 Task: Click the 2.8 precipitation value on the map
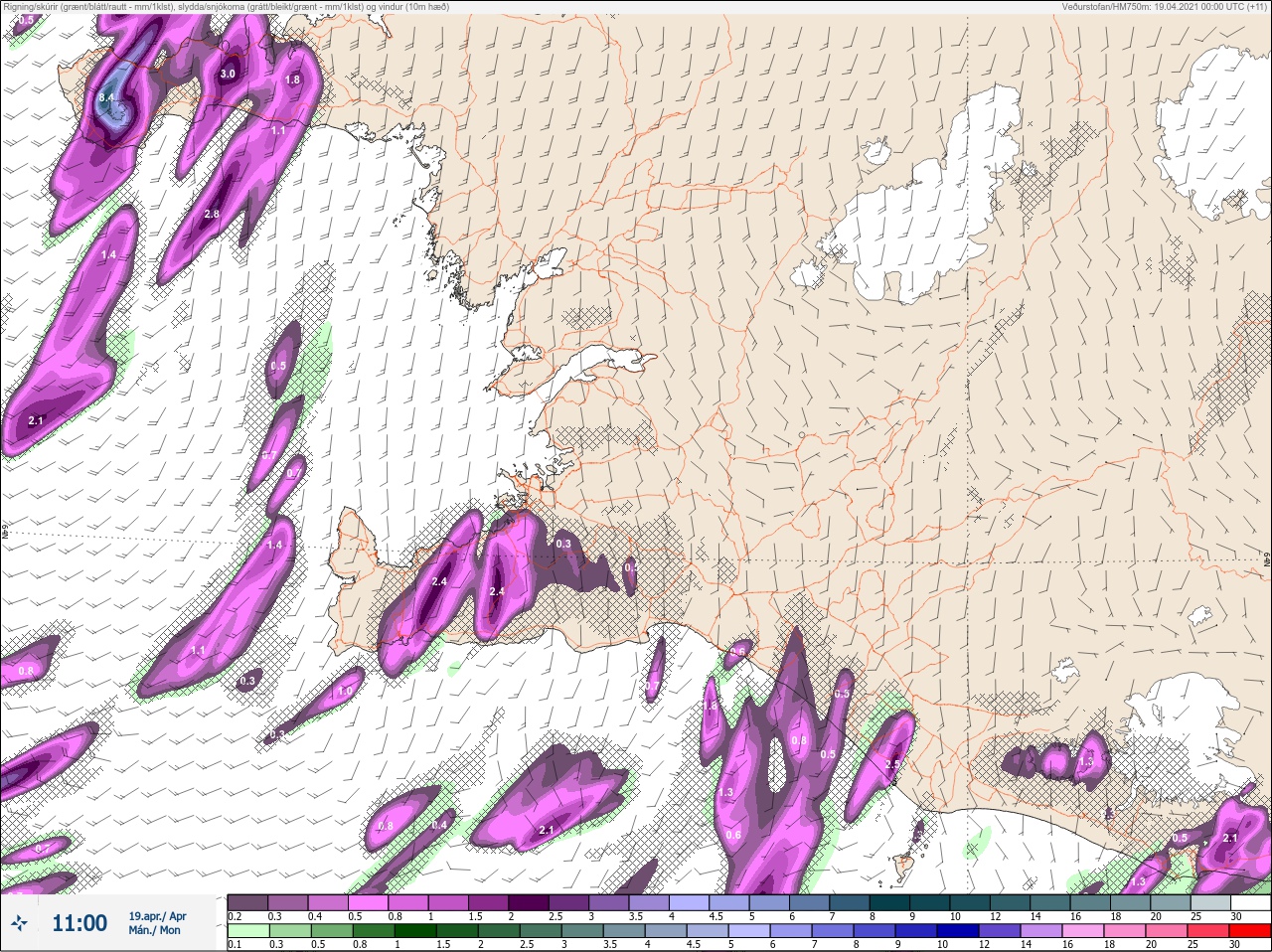pos(212,214)
